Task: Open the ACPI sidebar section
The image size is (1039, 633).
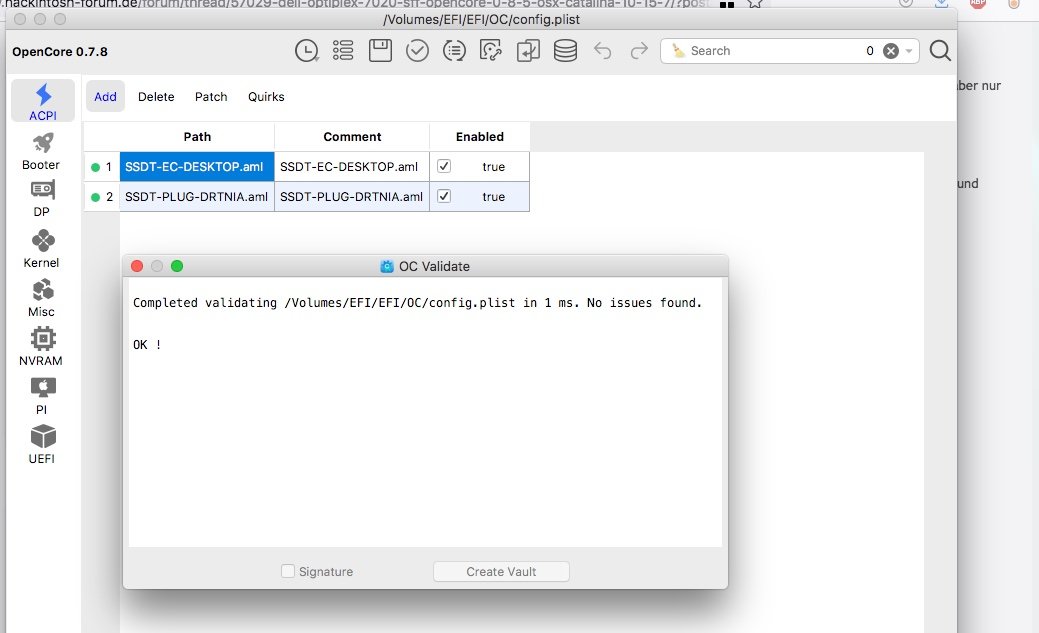Action: click(43, 101)
